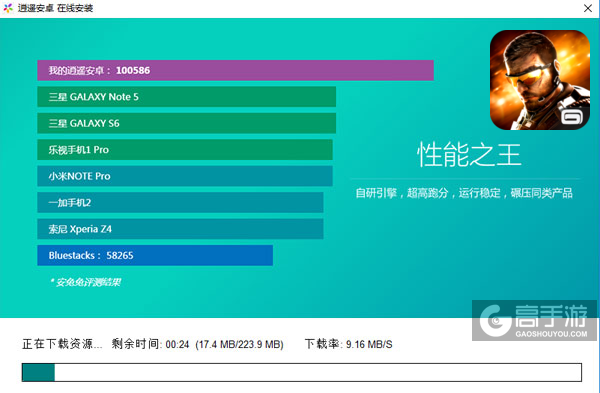Screen dimensions: 600x393
Task: Close the 逍遥安卓 online installer window
Action: click(x=588, y=8)
